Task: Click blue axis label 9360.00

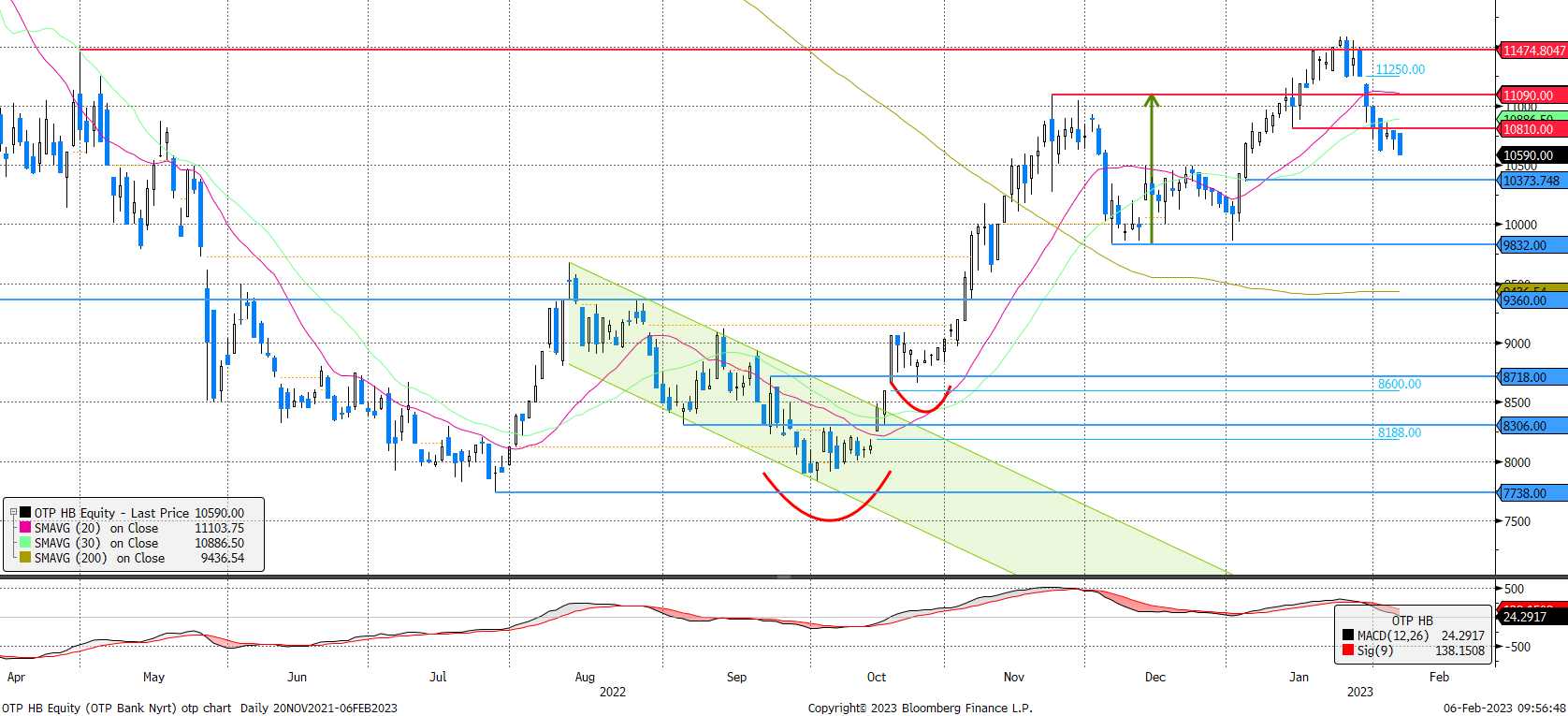Action: point(1533,300)
